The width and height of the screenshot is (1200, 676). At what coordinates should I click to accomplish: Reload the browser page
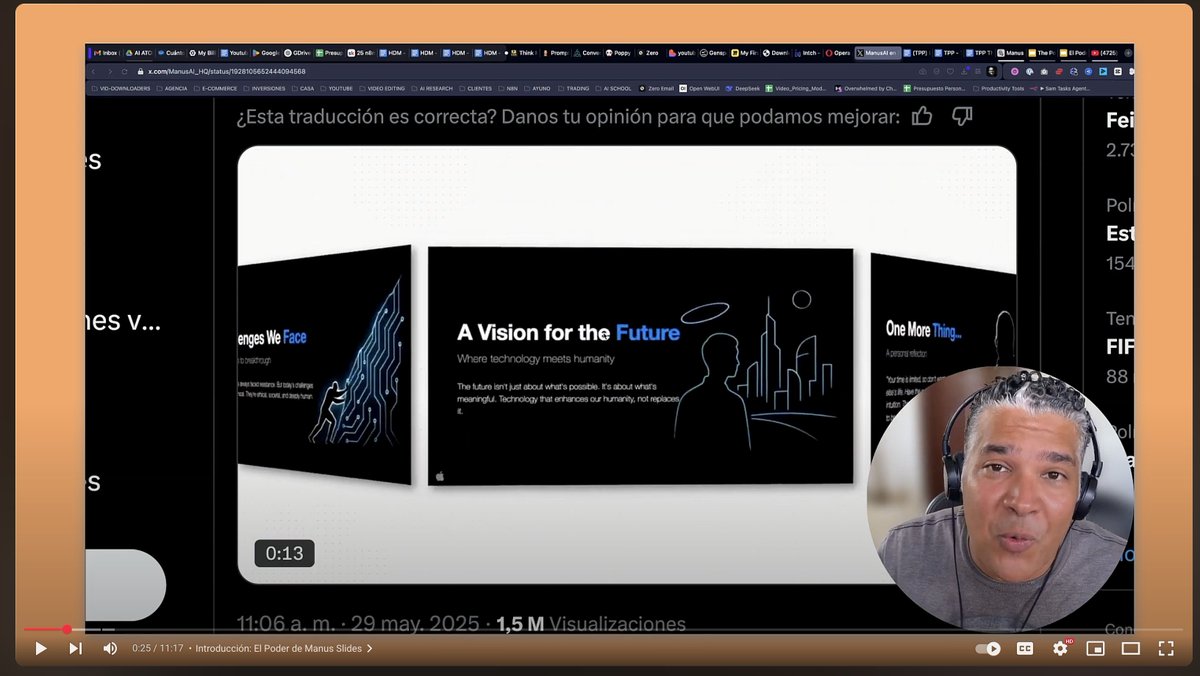(125, 72)
